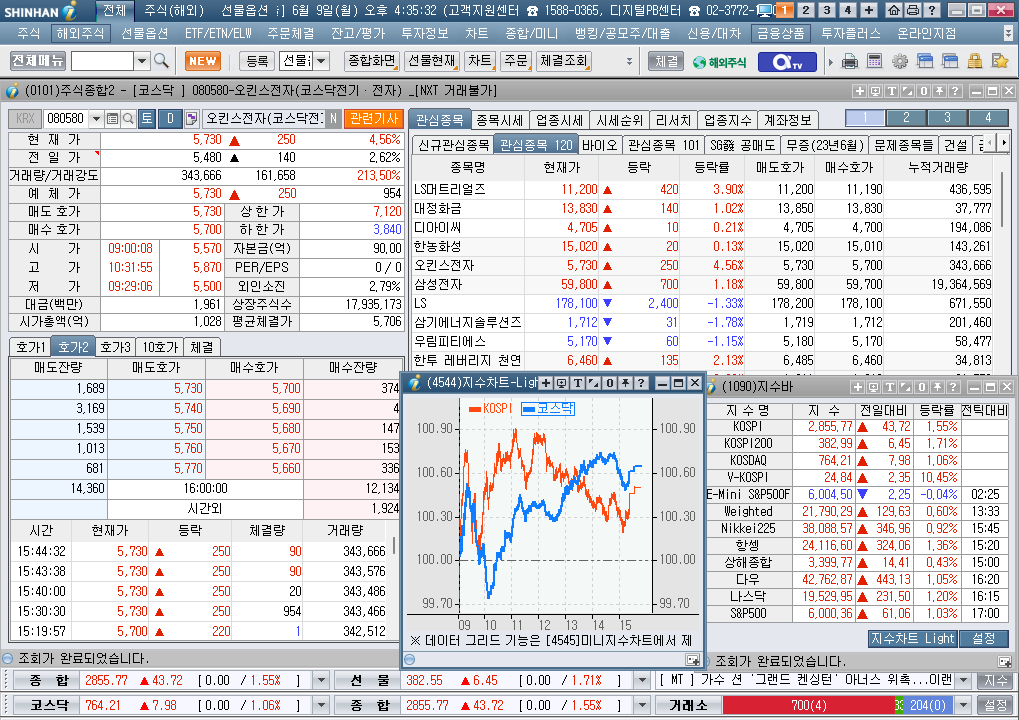
Task: Switch to virtual screen 3
Action: (x=827, y=10)
